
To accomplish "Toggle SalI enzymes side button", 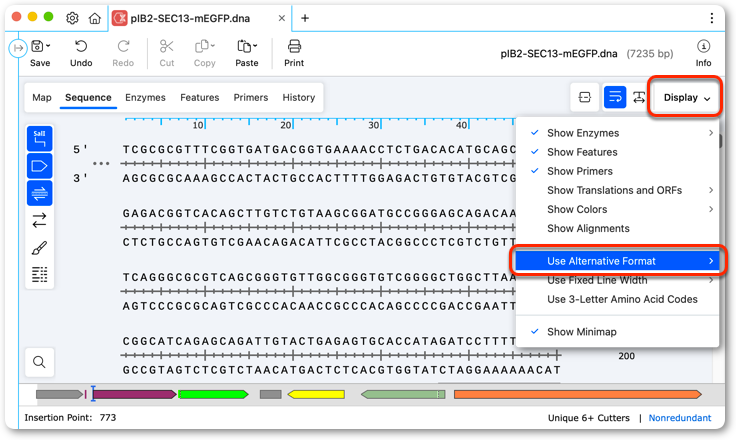I will (x=40, y=138).
